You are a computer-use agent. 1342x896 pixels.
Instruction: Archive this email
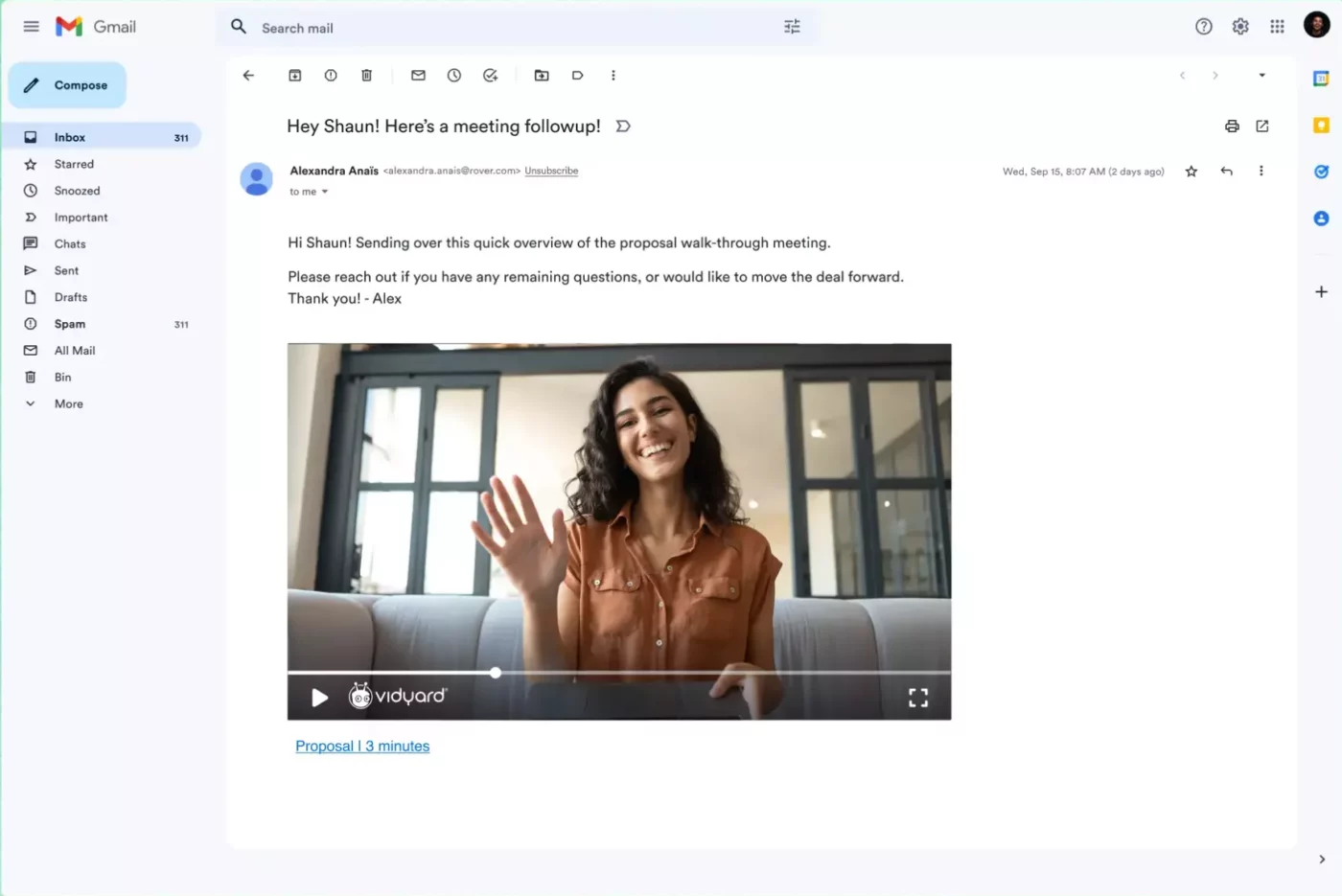295,76
